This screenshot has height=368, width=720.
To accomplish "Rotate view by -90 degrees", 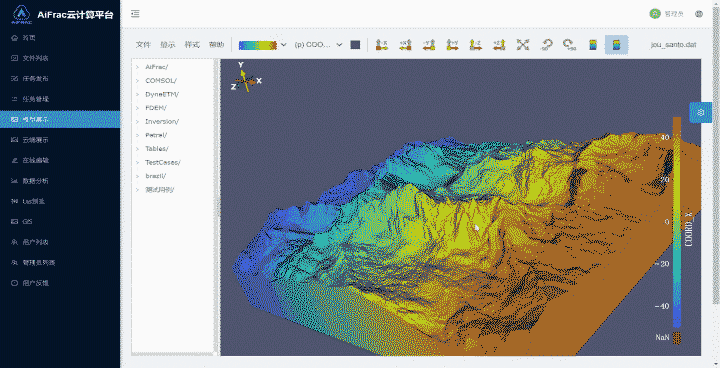I will click(546, 45).
